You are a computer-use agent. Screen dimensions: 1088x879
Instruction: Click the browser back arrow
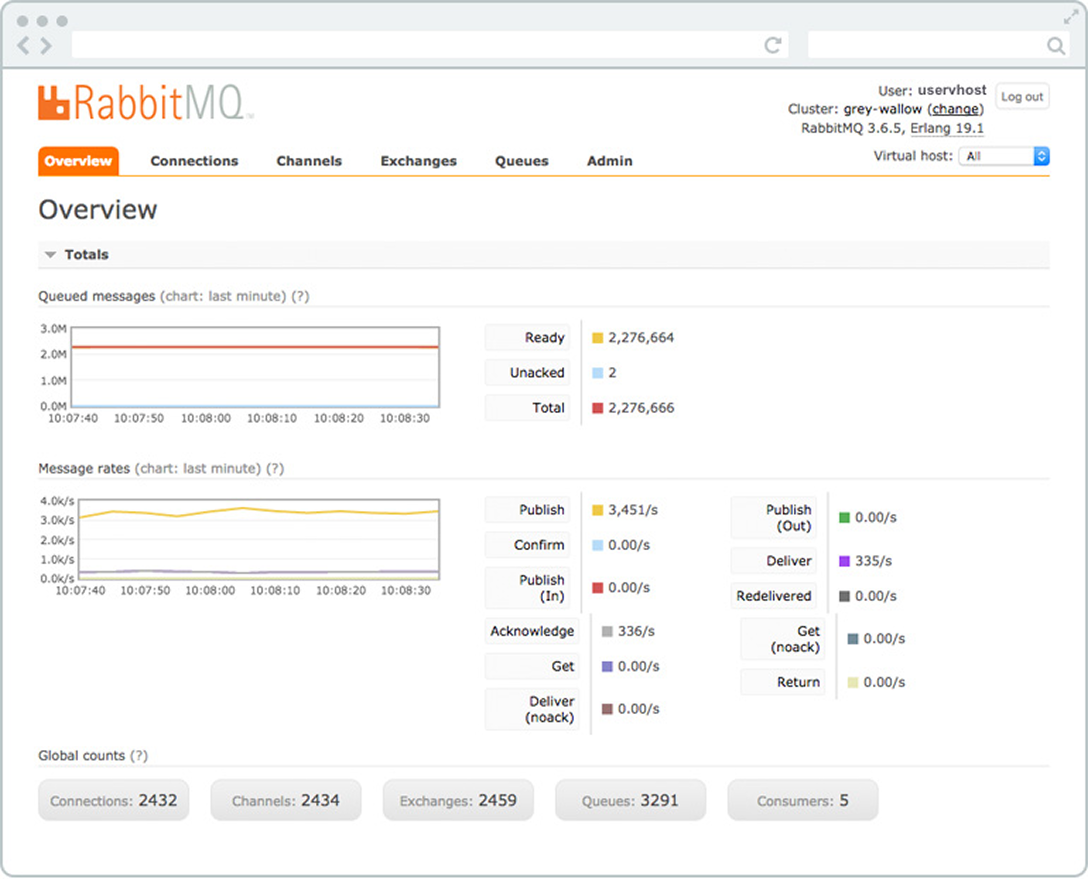tap(24, 45)
